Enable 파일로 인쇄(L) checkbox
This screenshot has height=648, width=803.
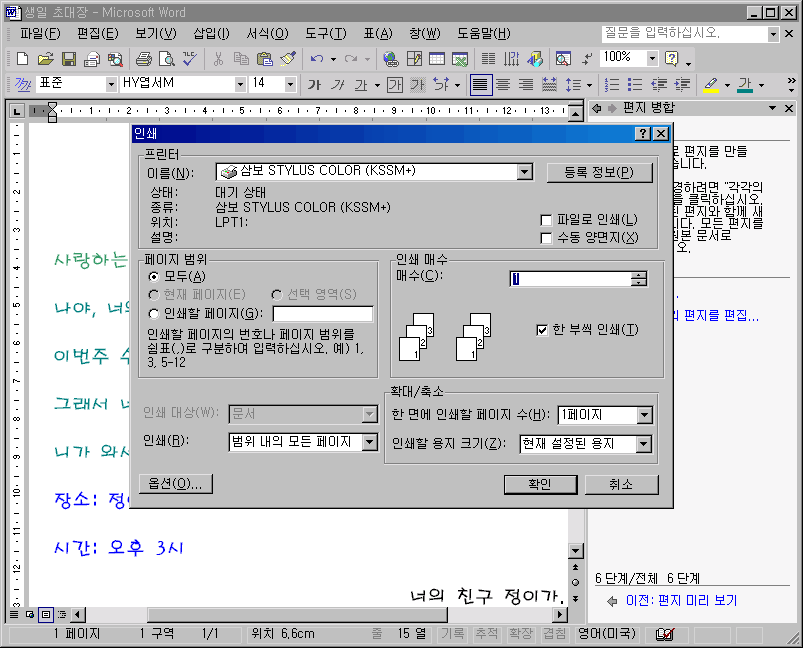(546, 220)
